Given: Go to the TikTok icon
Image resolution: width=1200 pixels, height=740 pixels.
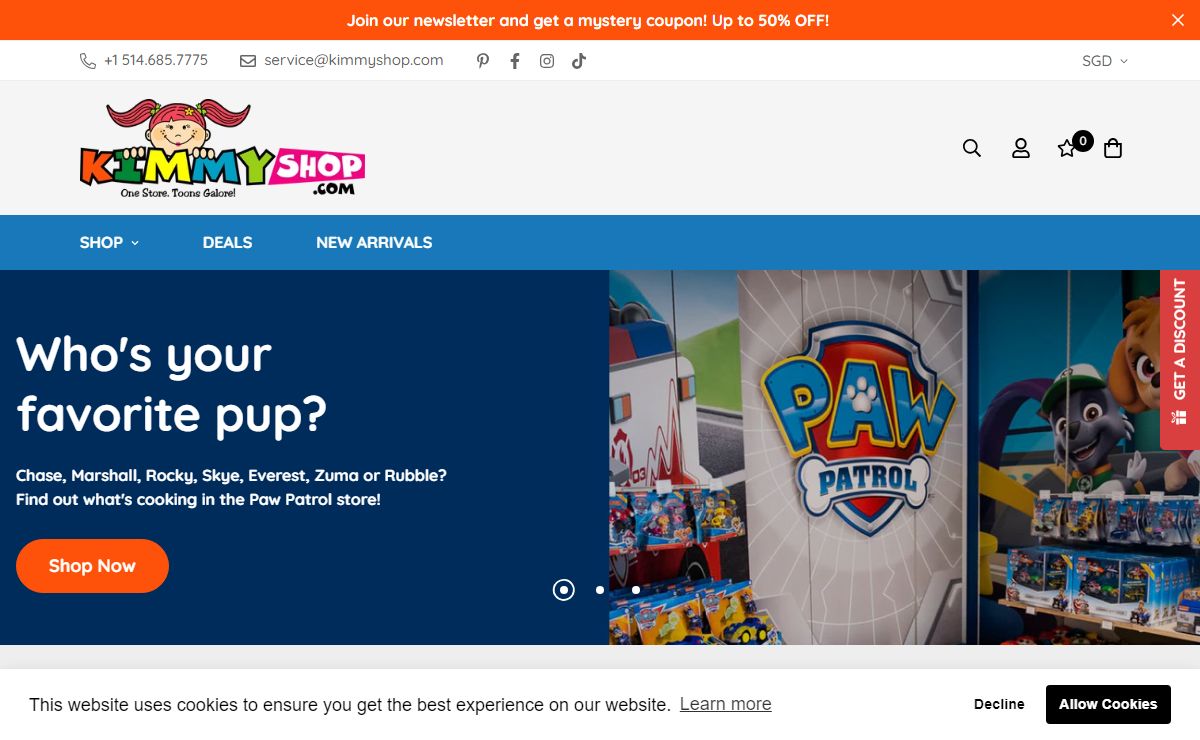Looking at the screenshot, I should tap(579, 61).
